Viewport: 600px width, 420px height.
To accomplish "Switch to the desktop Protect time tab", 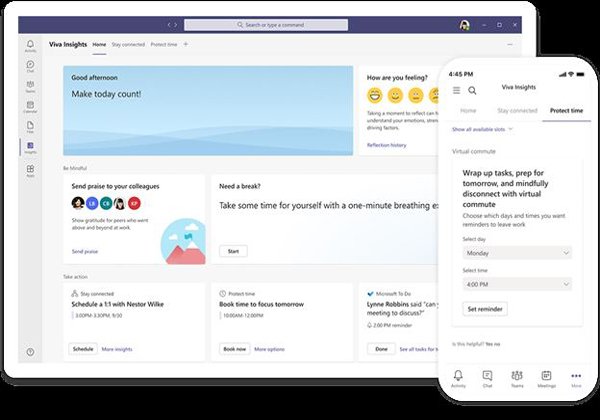I will [164, 45].
